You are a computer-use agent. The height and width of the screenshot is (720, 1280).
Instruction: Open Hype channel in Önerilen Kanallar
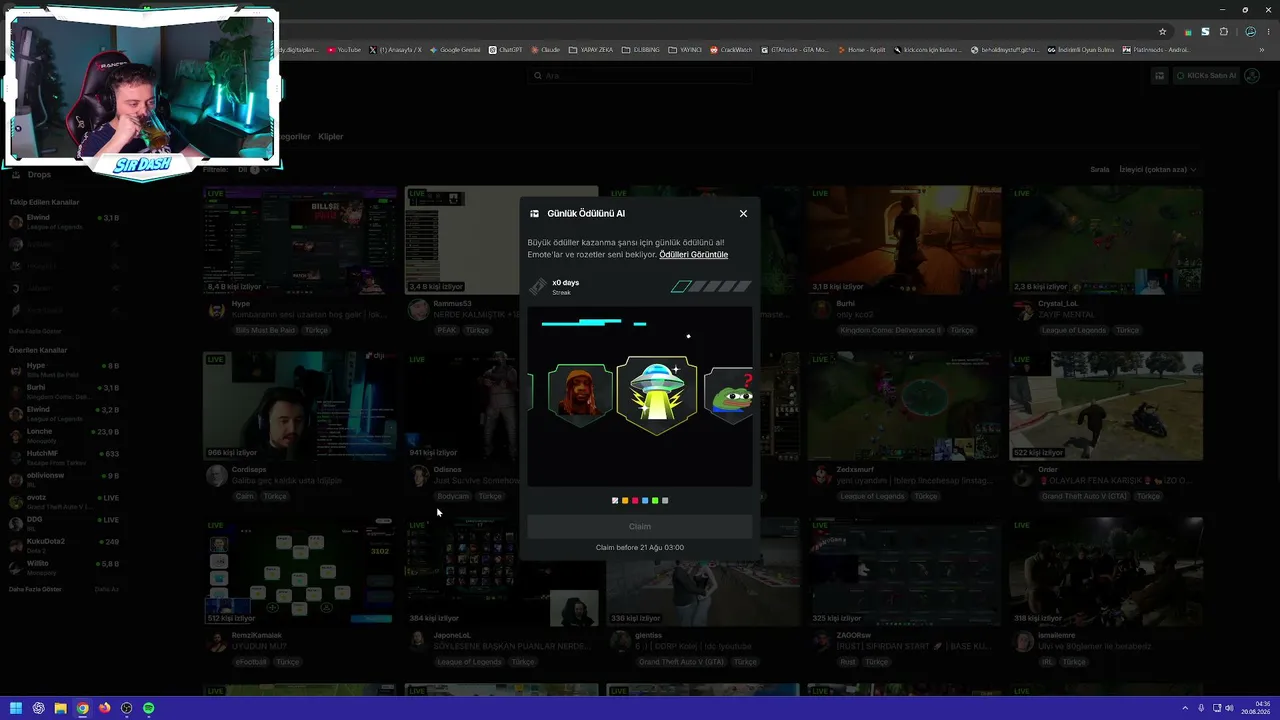[62, 369]
